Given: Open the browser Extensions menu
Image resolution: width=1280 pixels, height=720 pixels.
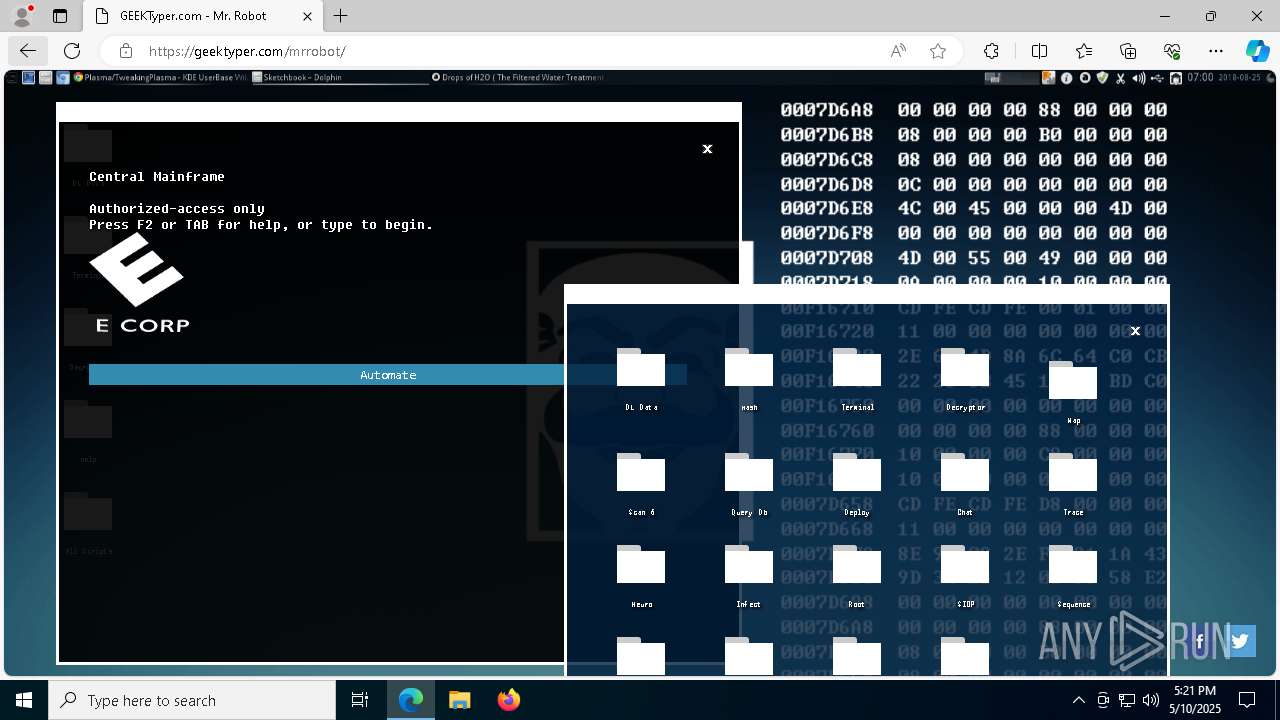Looking at the screenshot, I should pyautogui.click(x=991, y=51).
